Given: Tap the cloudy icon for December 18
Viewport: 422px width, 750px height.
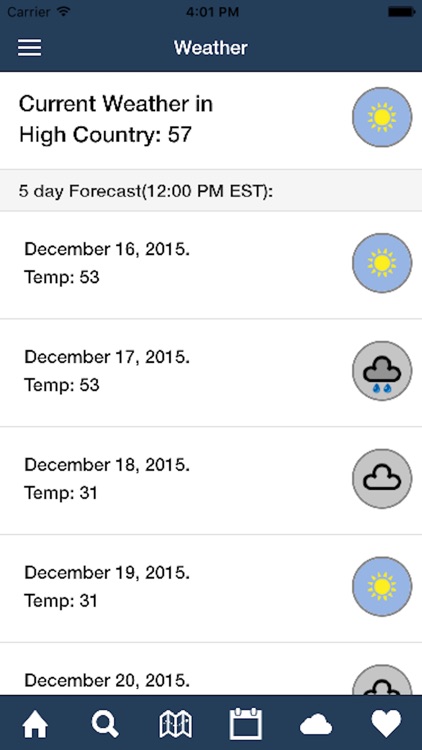Looking at the screenshot, I should click(x=382, y=478).
